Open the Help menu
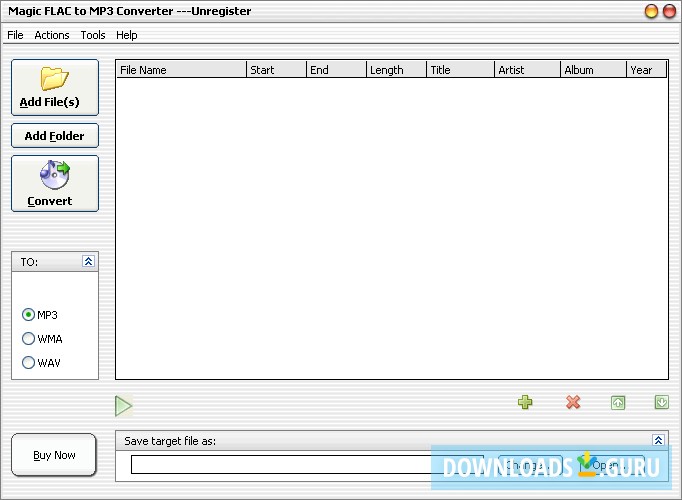This screenshot has height=500, width=682. (127, 35)
